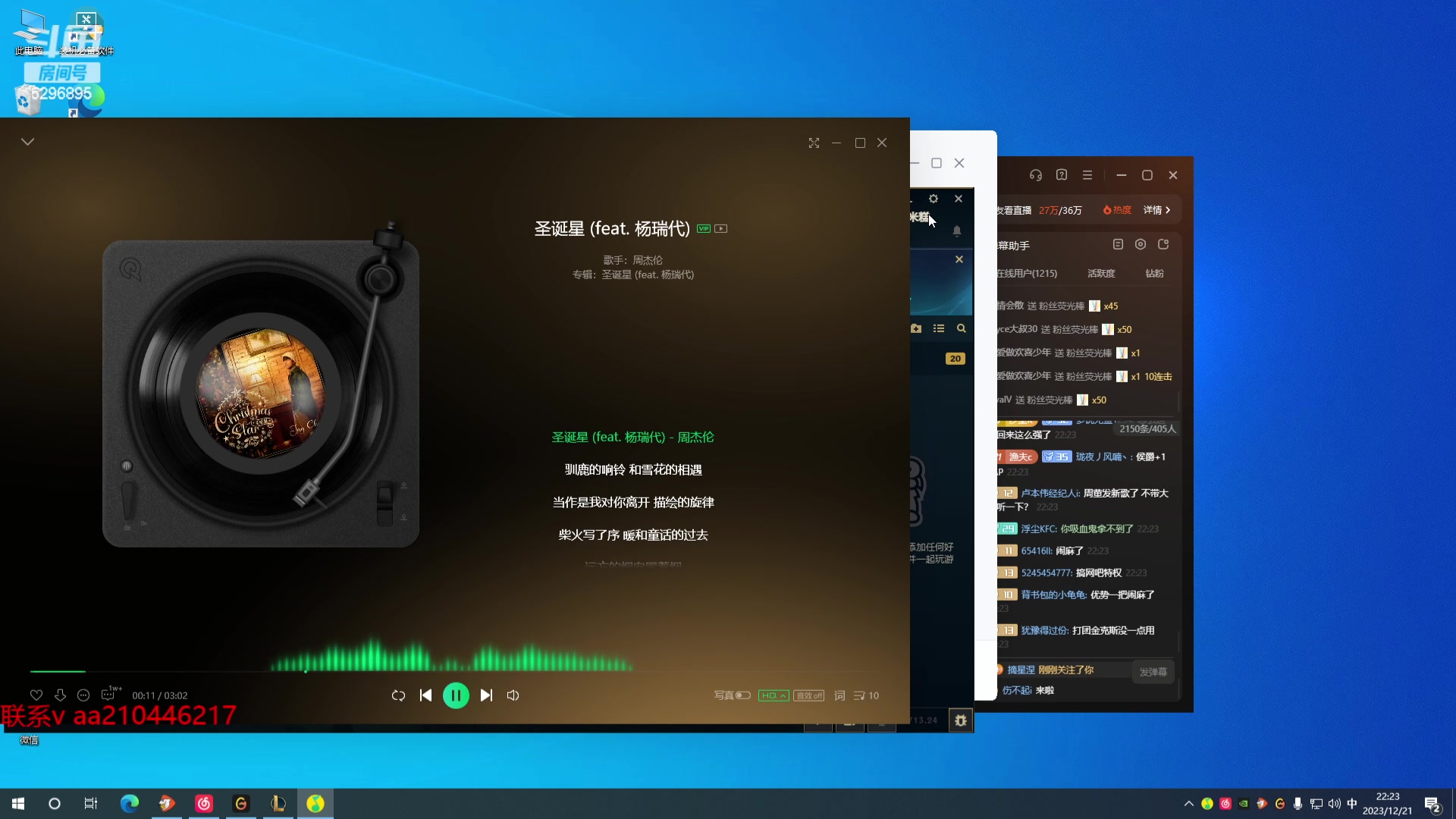Click the 2150条/405人 message counter
Viewport: 1456px width, 819px height.
[x=1147, y=429]
